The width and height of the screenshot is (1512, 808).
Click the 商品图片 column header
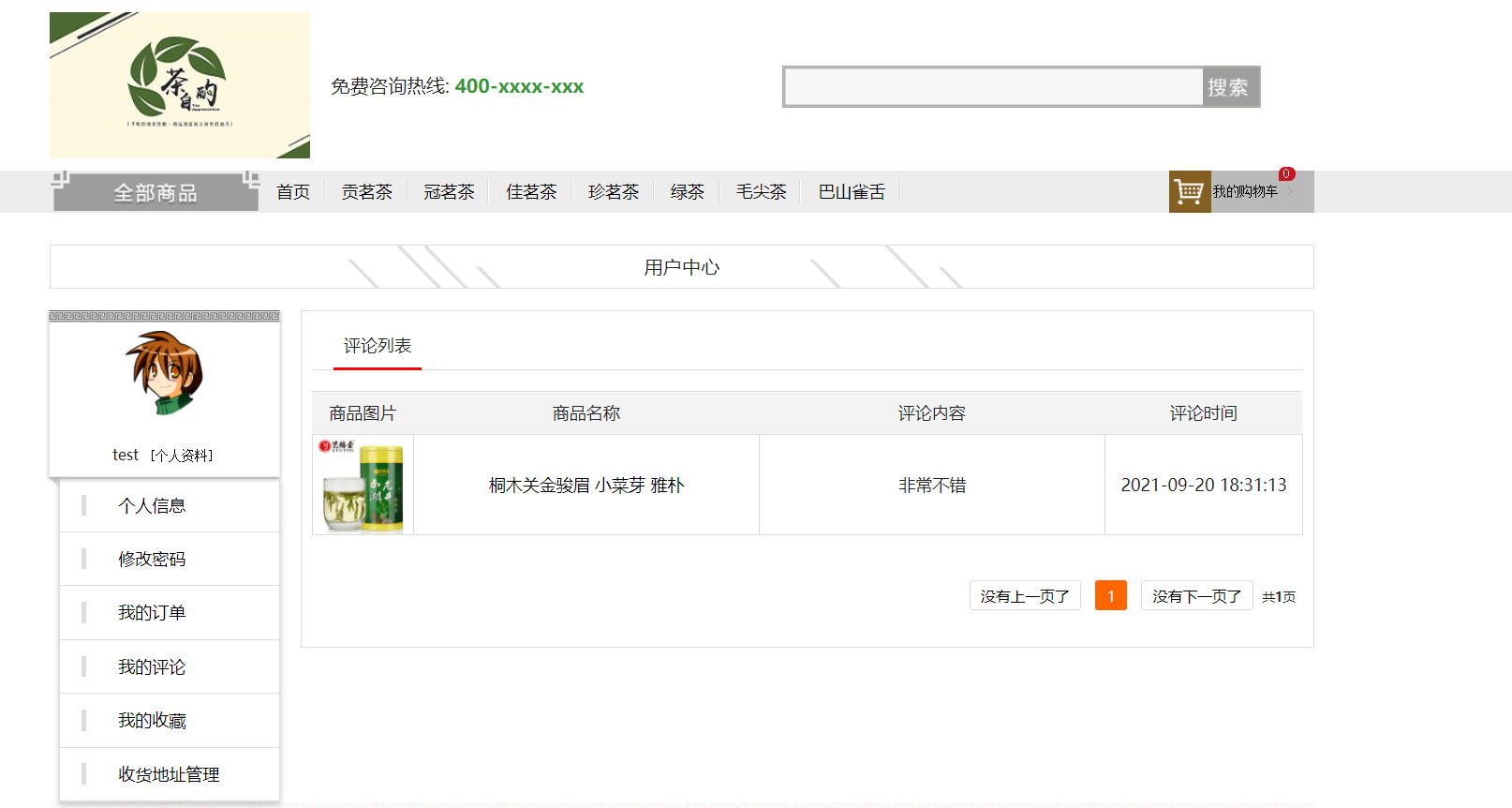pos(363,413)
